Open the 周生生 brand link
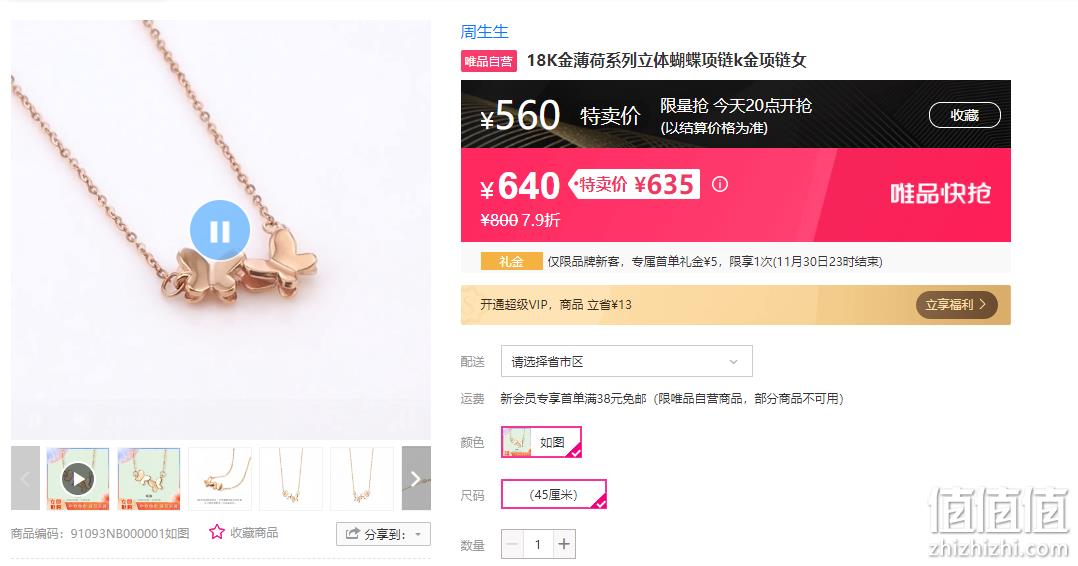Screen dimensions: 1078x566 point(484,32)
